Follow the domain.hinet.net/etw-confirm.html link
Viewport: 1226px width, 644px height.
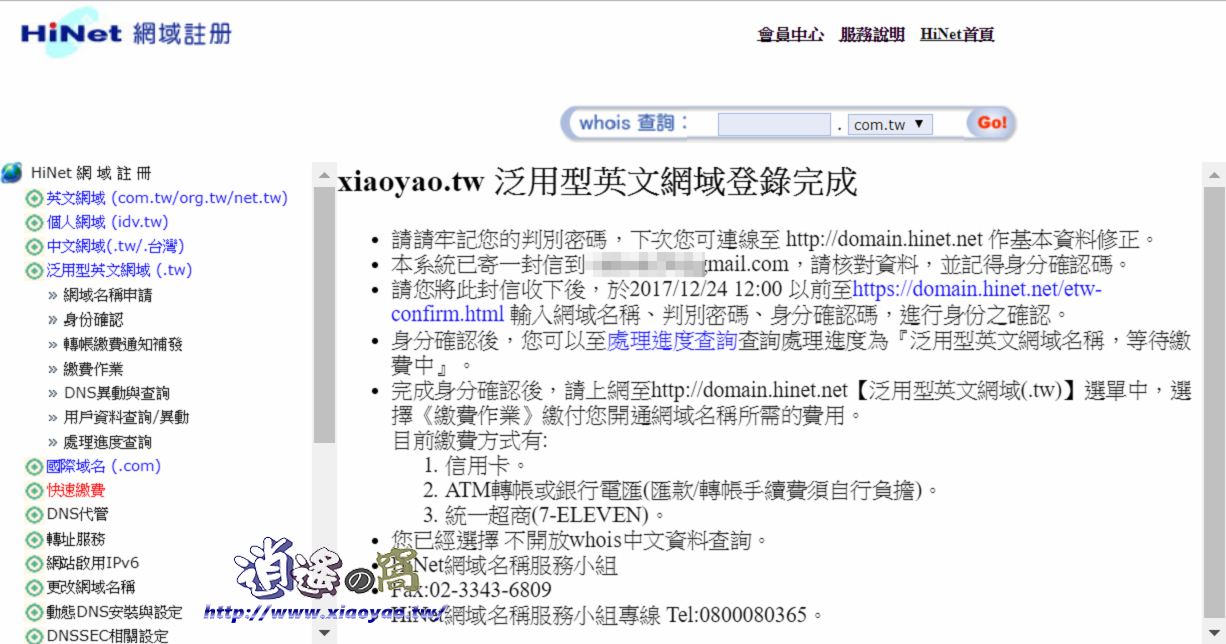click(747, 302)
